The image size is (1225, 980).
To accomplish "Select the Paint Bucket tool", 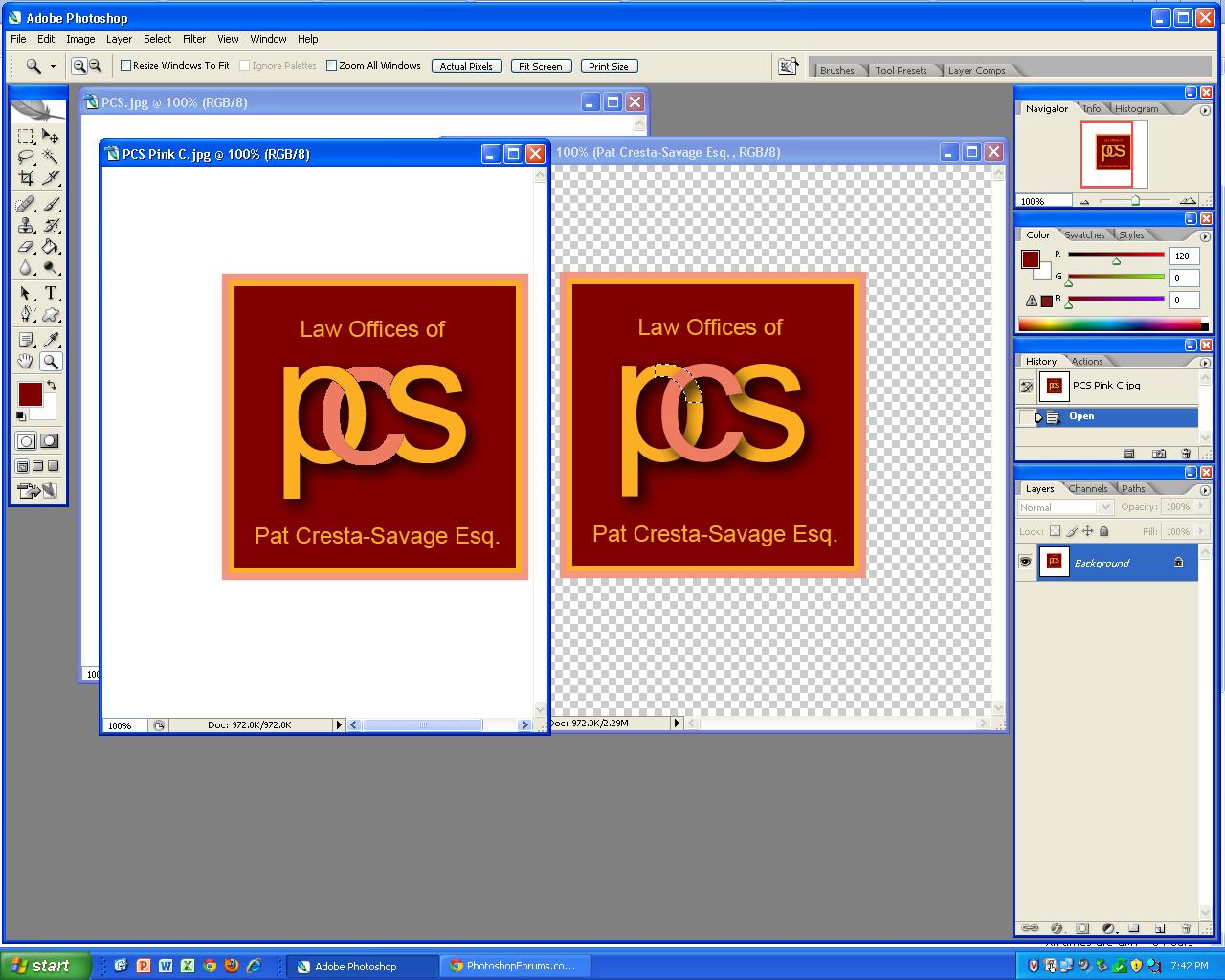I will tap(51, 247).
